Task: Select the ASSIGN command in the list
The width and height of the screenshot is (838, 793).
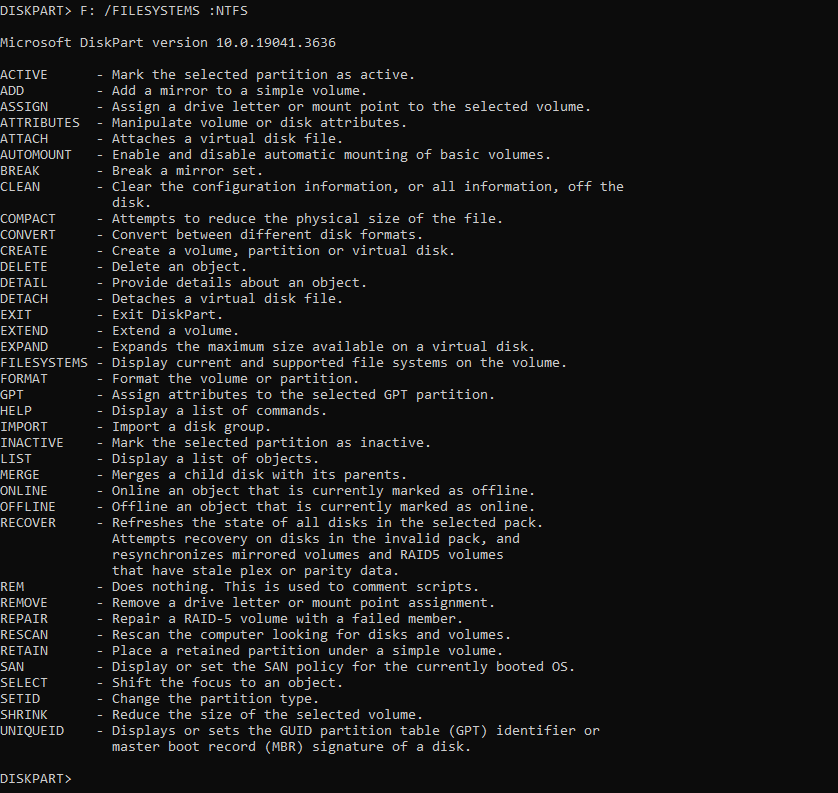Action: 24,107
